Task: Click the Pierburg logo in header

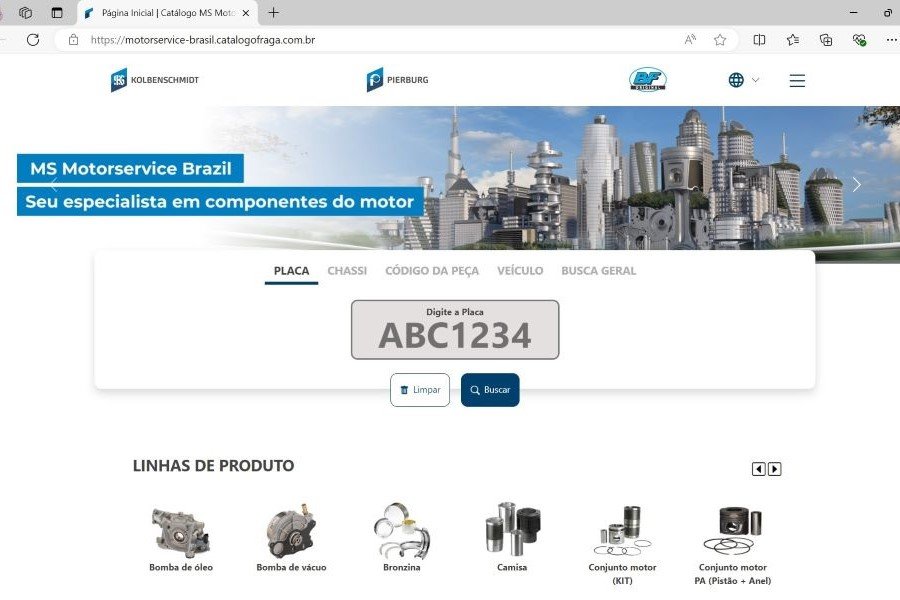Action: click(x=397, y=80)
